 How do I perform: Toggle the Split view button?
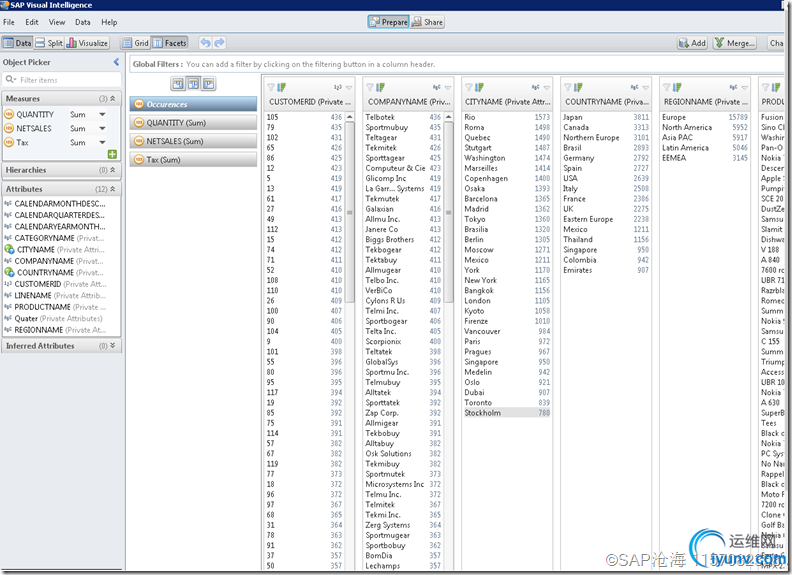pos(49,43)
